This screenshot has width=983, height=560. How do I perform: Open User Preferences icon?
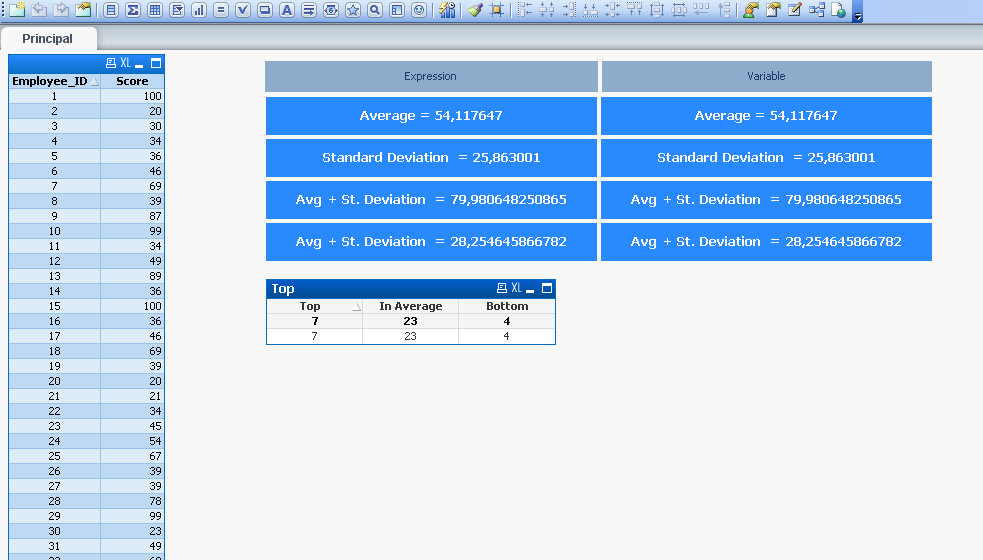750,9
